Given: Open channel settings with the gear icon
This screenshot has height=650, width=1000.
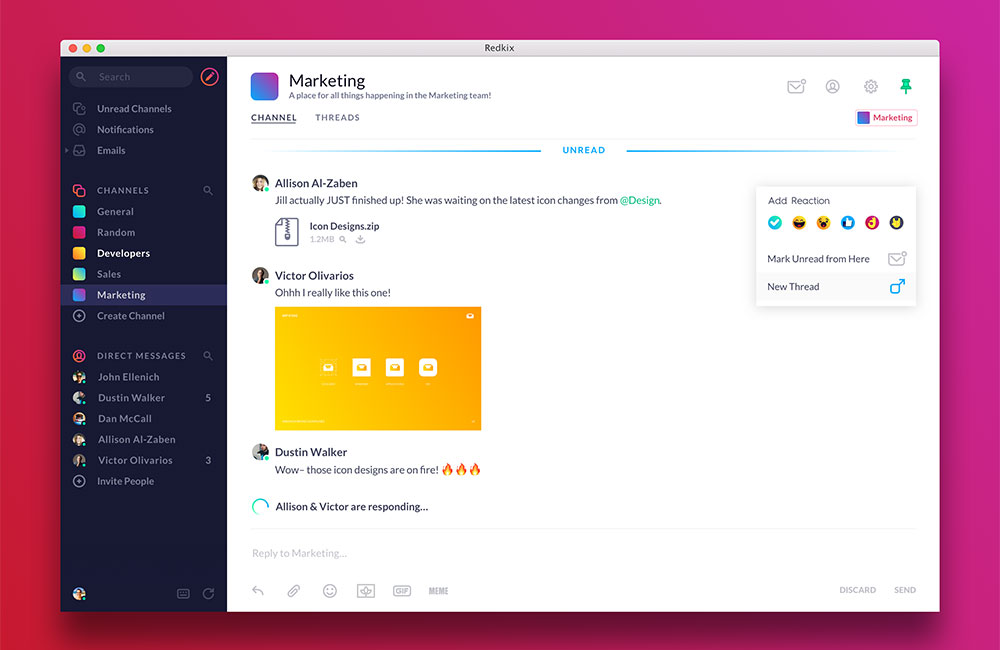Looking at the screenshot, I should tap(870, 86).
